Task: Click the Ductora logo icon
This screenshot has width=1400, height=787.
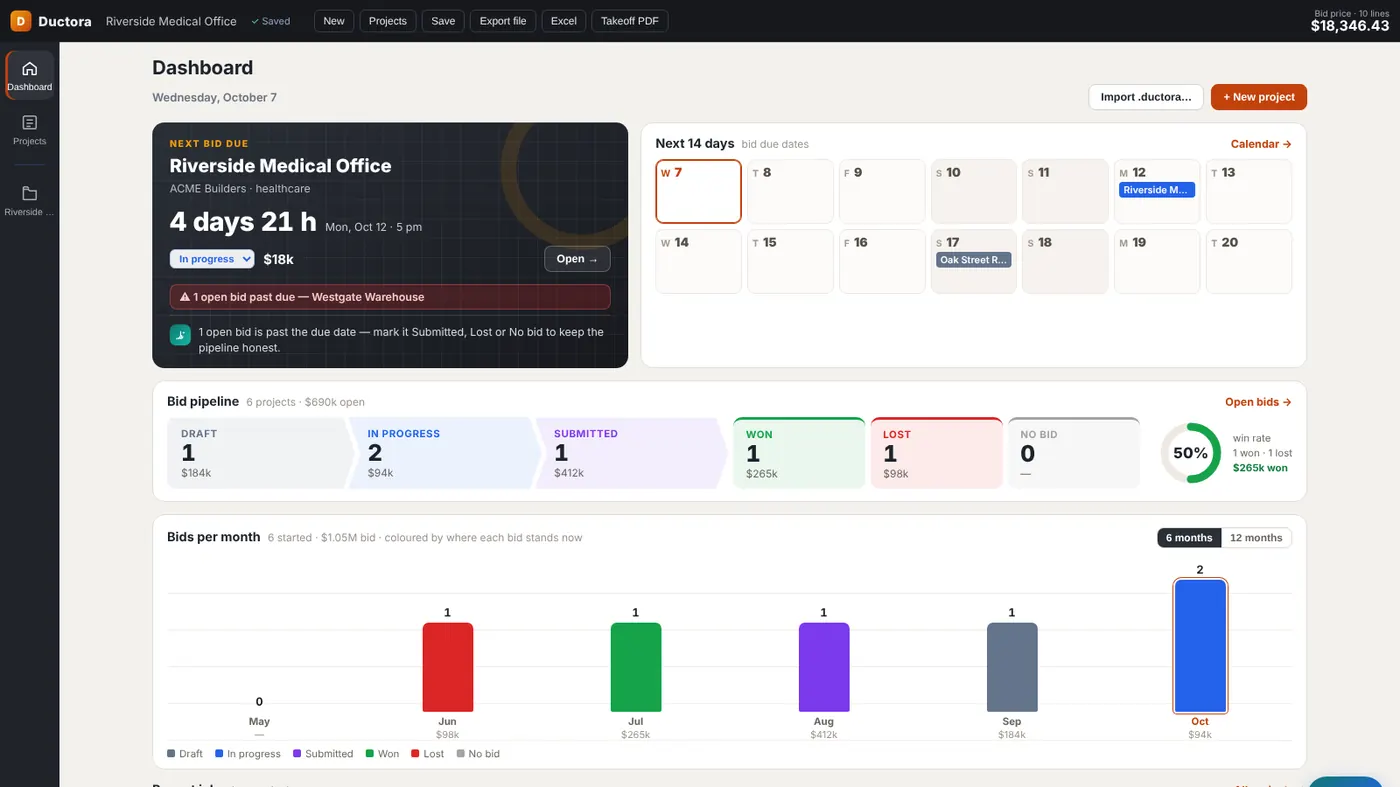Action: (x=20, y=21)
